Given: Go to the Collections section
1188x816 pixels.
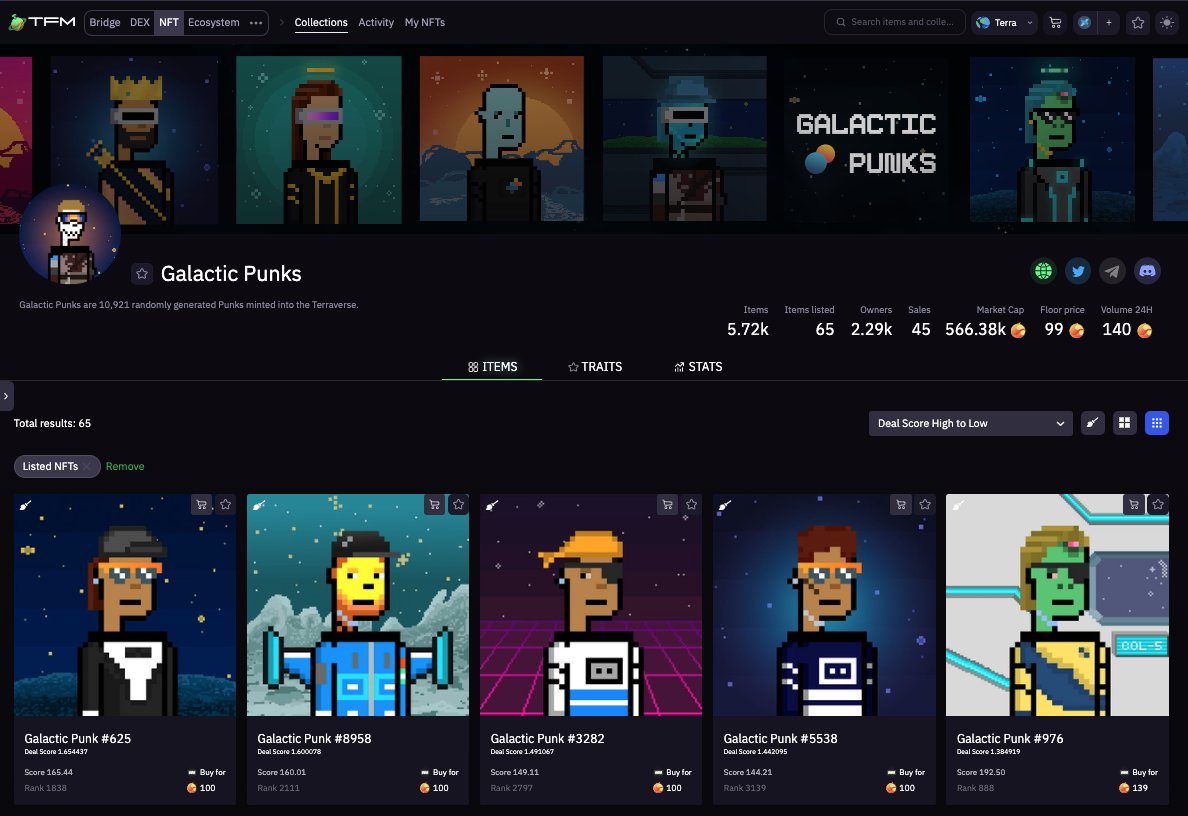Looking at the screenshot, I should coord(321,23).
